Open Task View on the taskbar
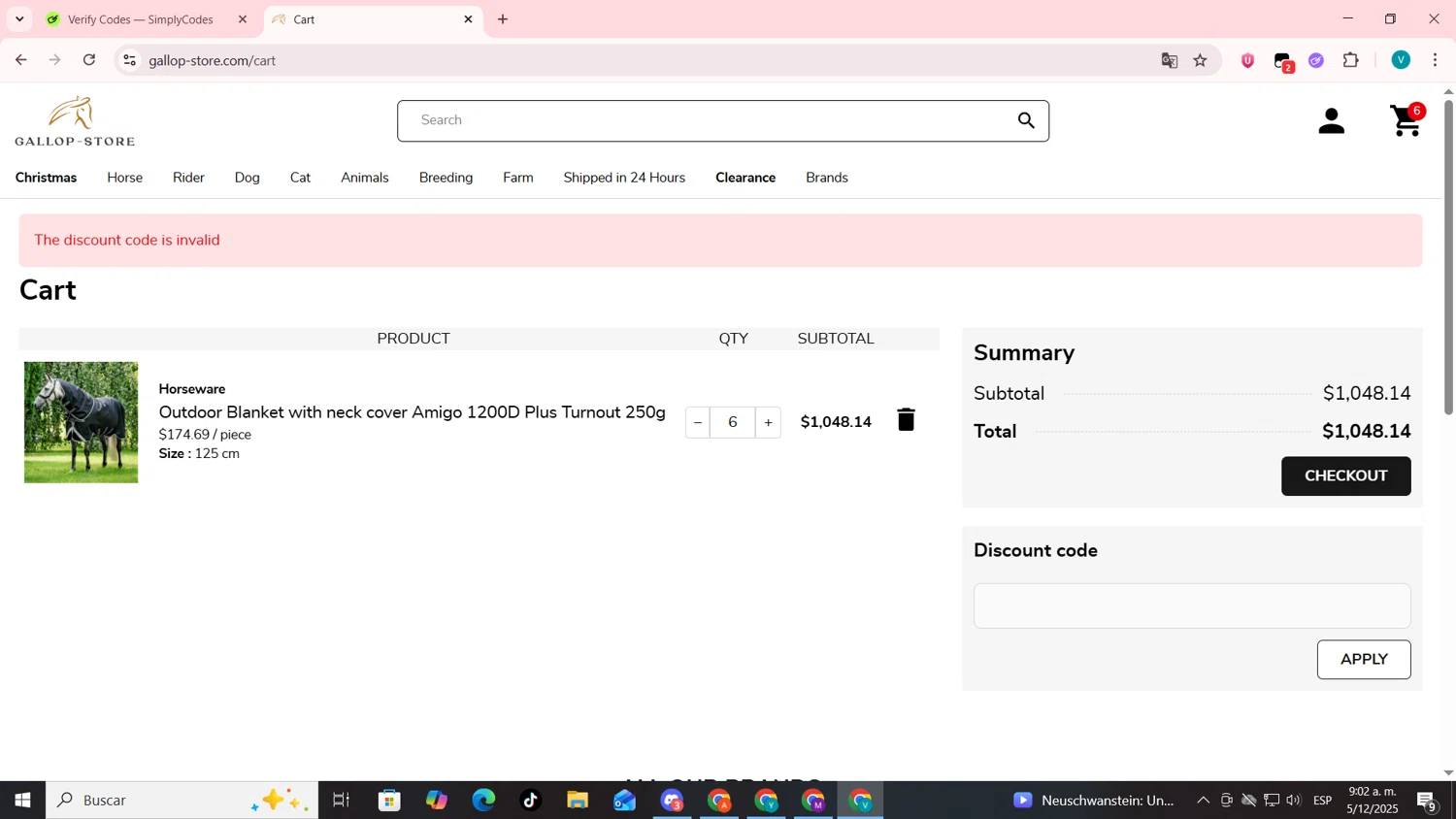This screenshot has width=1456, height=819. pos(341,801)
